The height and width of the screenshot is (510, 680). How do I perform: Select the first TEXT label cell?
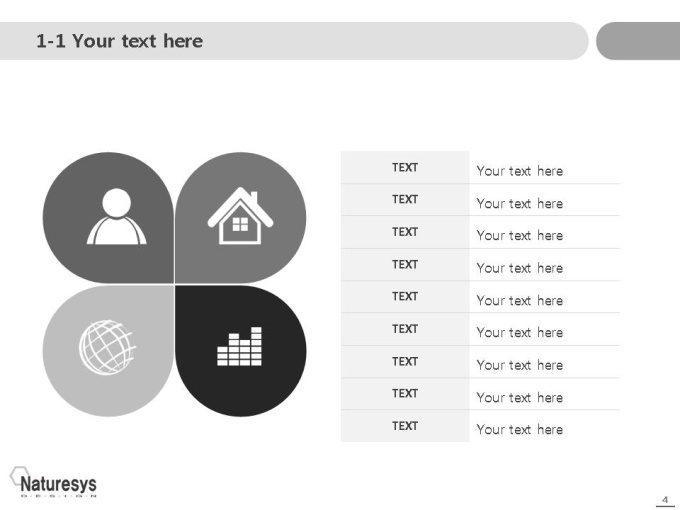coord(405,167)
